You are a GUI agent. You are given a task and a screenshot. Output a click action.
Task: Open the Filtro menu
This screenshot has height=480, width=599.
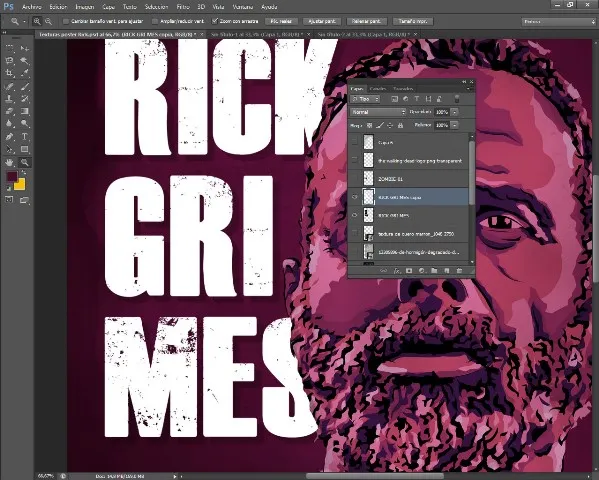coord(183,7)
